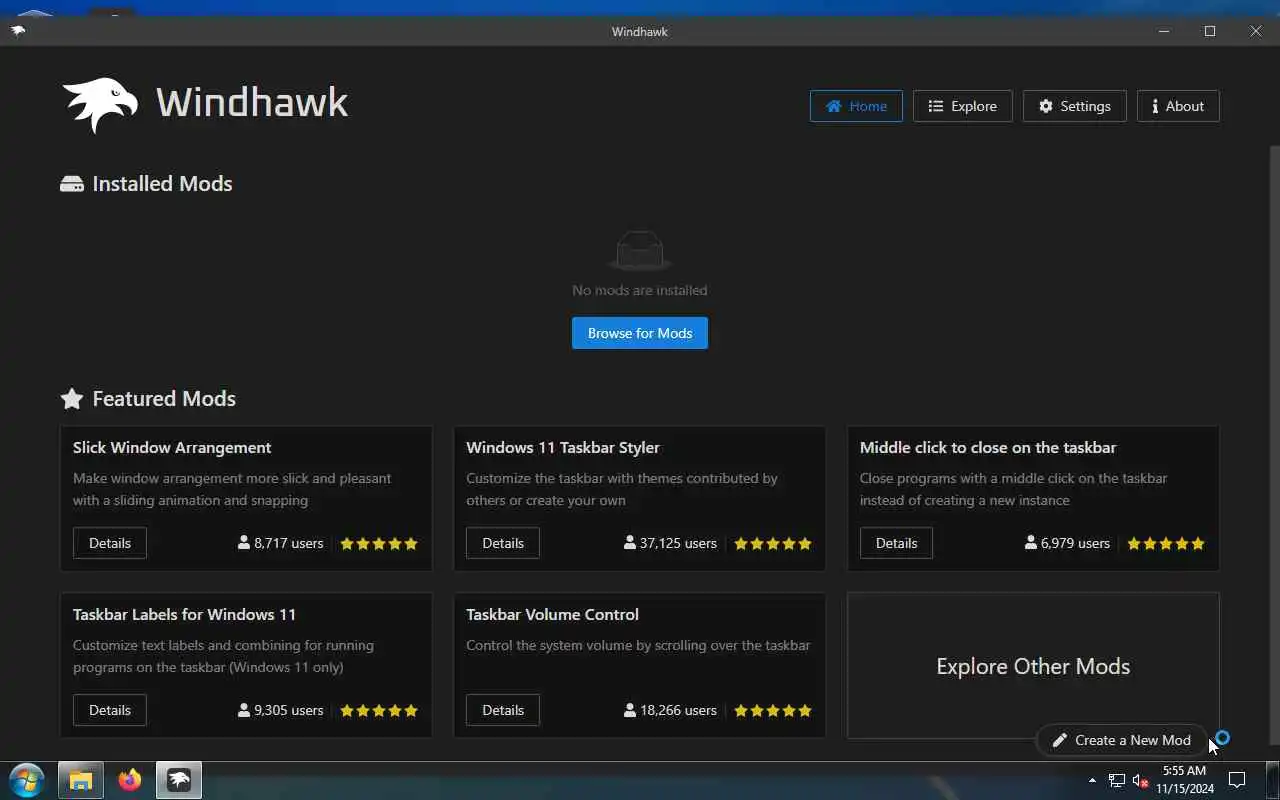Image resolution: width=1280 pixels, height=800 pixels.
Task: Click the 8,717 users text
Action: pyautogui.click(x=289, y=543)
